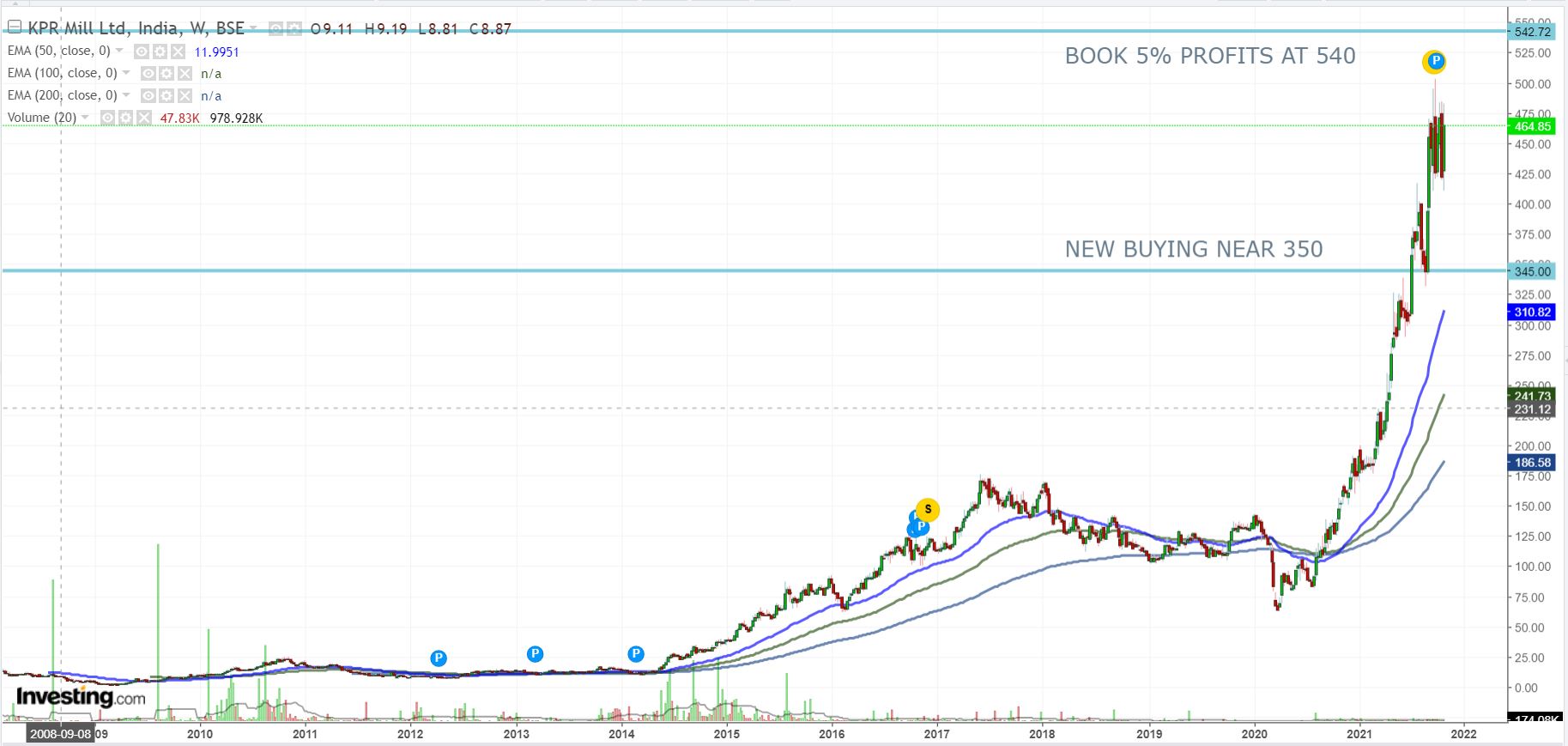Open settings gear for KPR Mill series
1568x746 pixels.
pos(294,29)
